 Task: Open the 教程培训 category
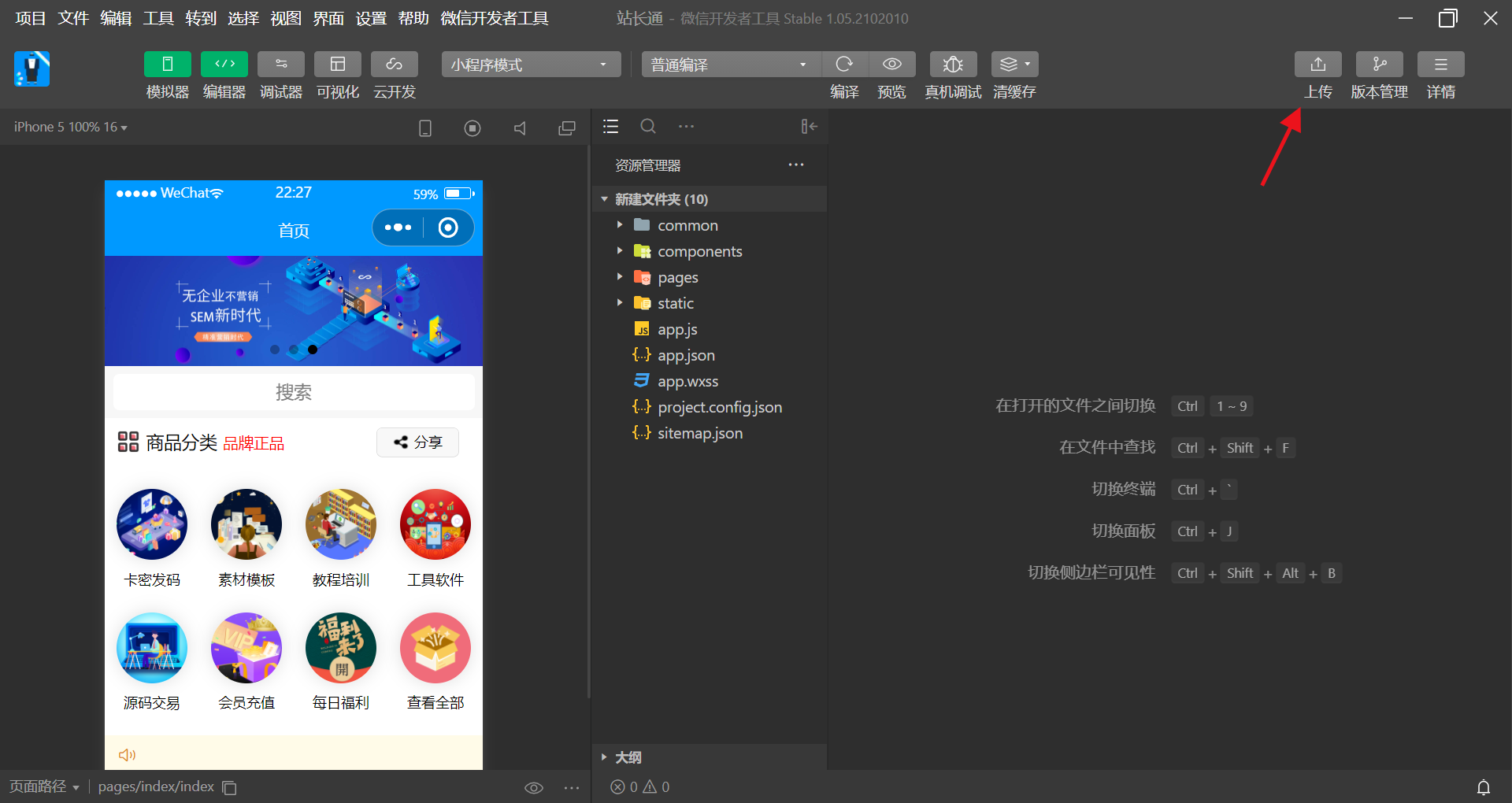point(341,538)
